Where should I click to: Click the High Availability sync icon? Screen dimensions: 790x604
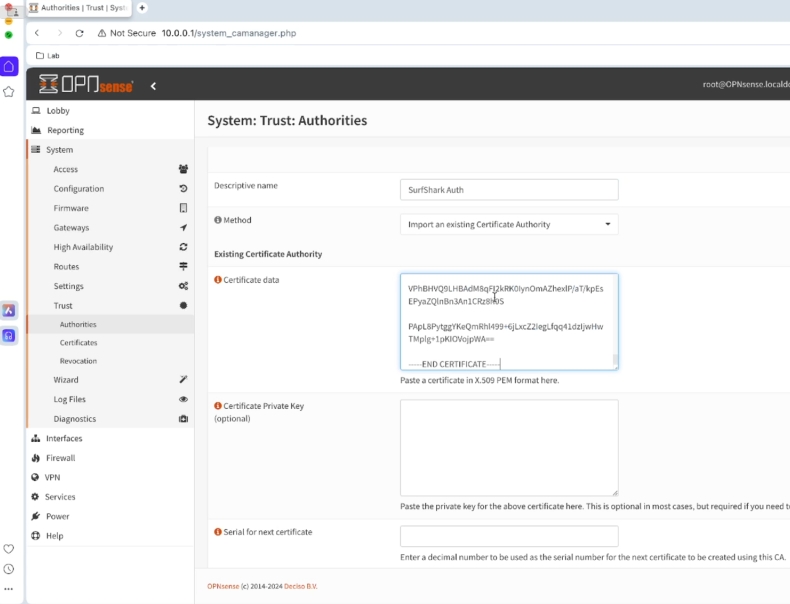tap(183, 247)
